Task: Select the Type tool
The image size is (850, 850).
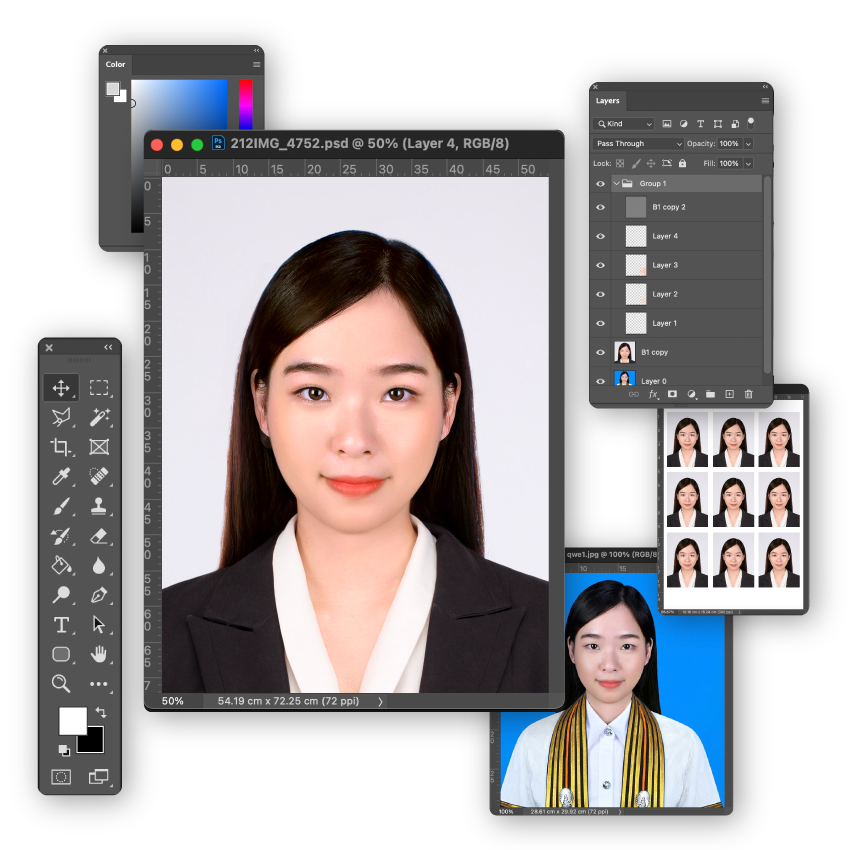Action: (x=61, y=624)
